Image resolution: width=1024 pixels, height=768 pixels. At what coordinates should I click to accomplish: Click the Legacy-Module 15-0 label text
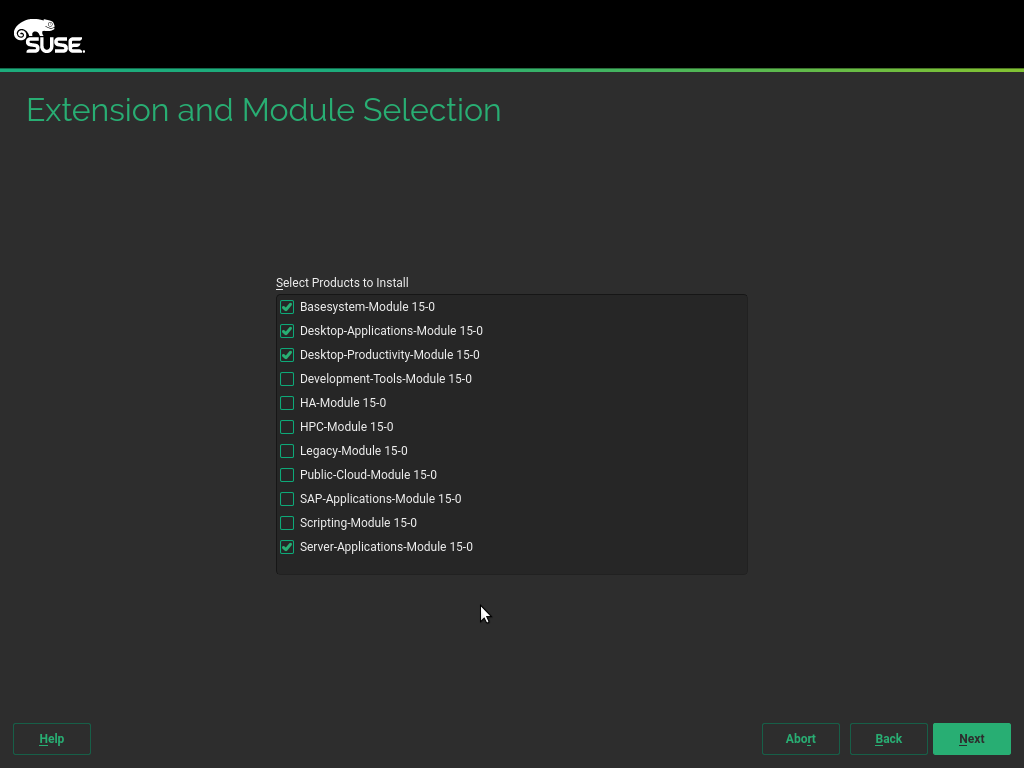(353, 451)
